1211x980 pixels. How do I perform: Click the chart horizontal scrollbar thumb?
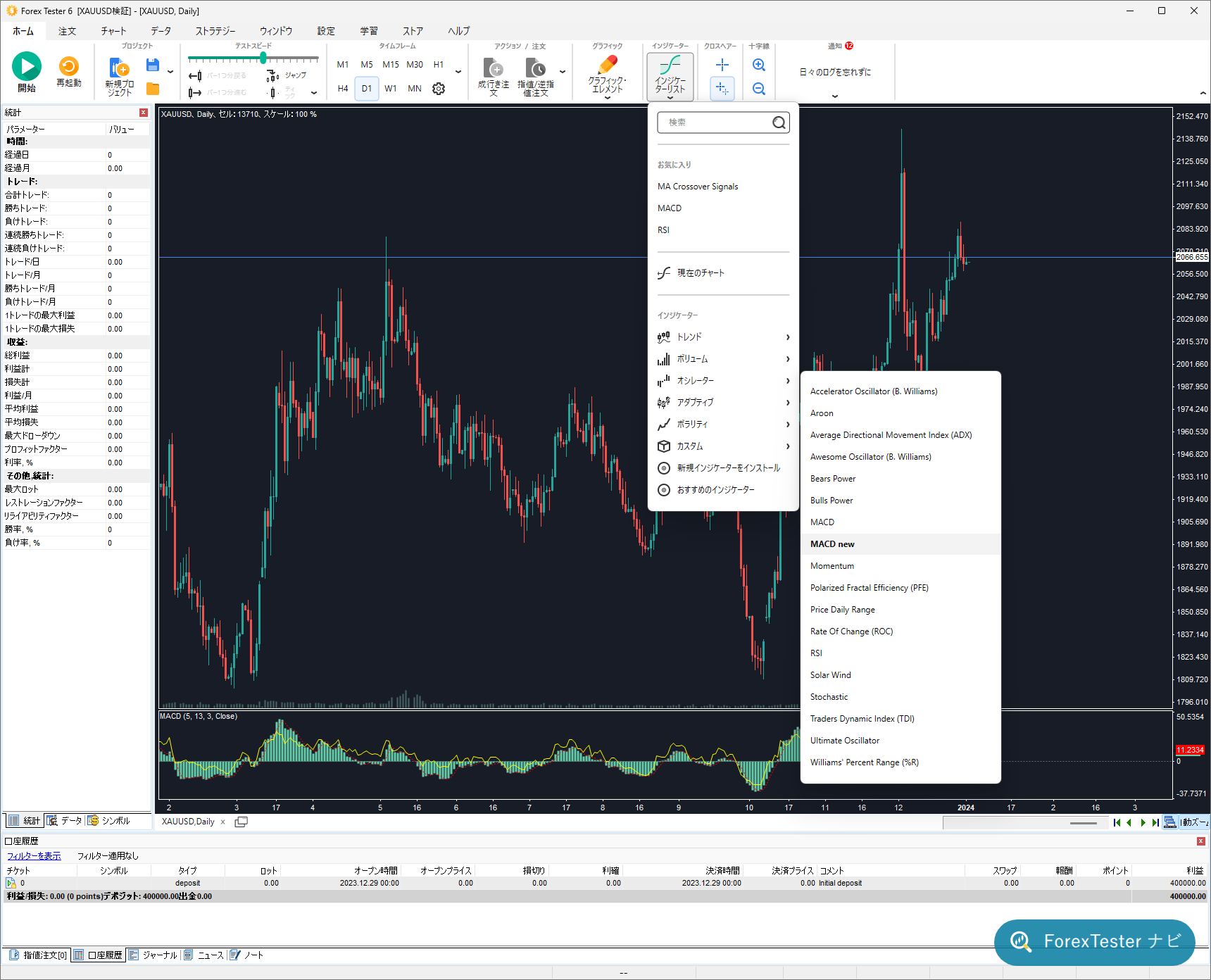pos(1084,823)
